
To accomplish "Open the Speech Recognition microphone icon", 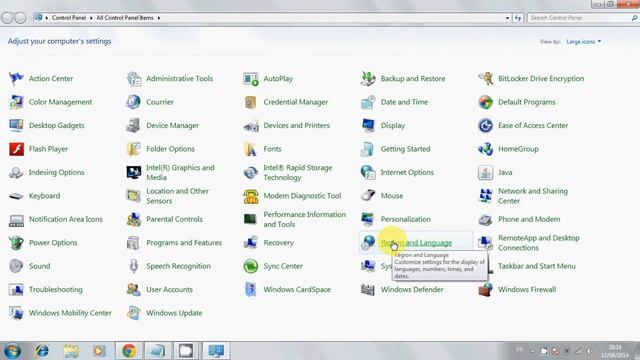I will [x=134, y=266].
